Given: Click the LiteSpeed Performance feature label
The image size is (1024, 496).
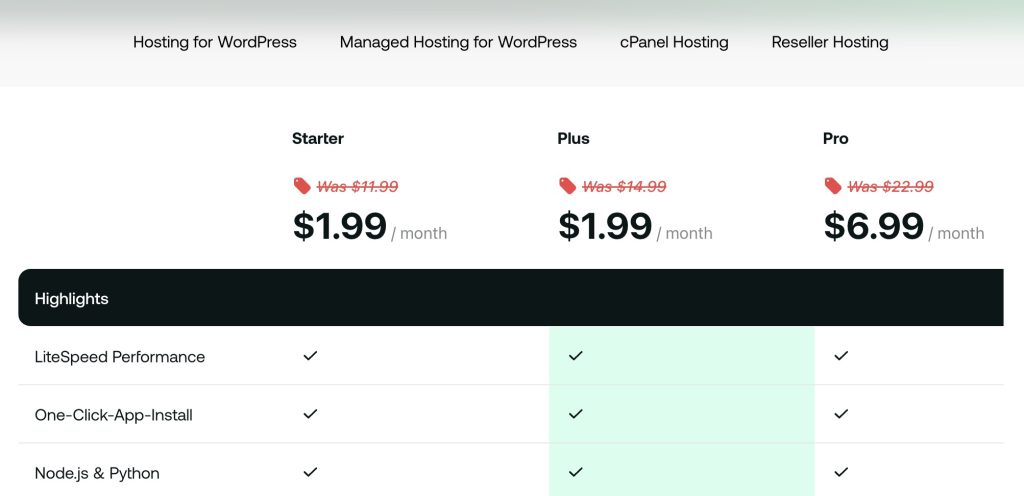Looking at the screenshot, I should [x=120, y=357].
